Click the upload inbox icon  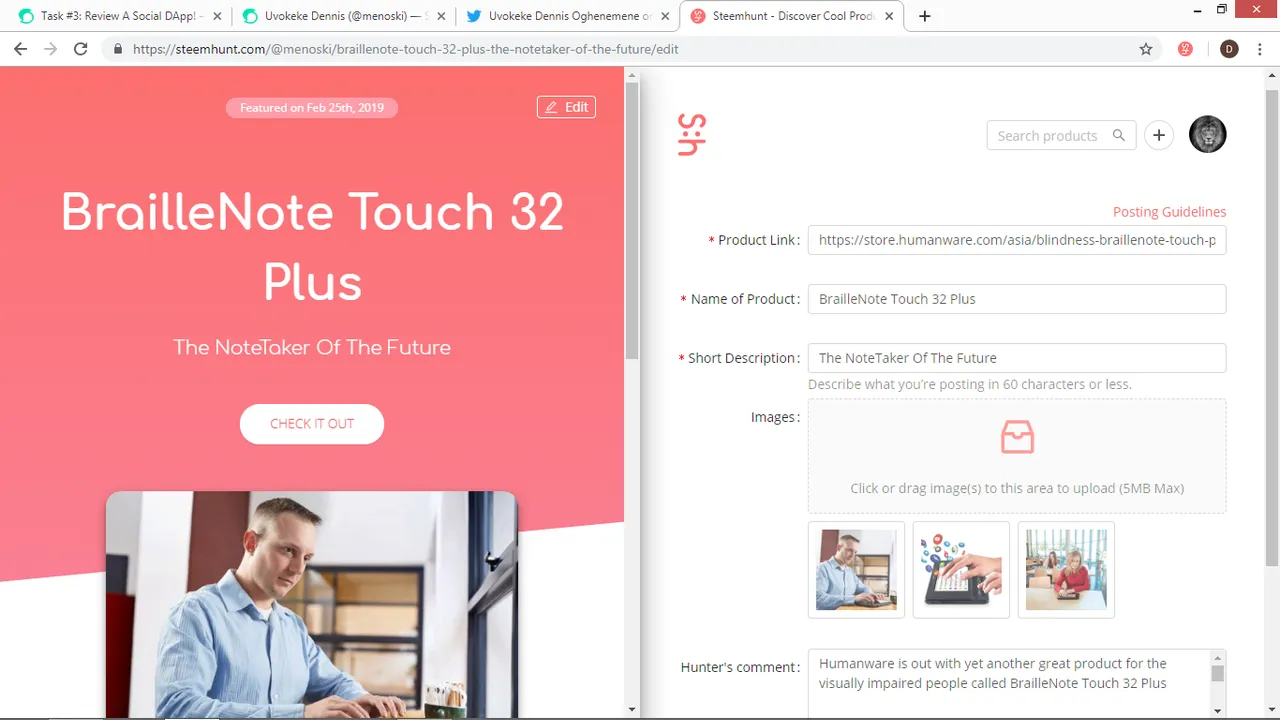[x=1017, y=437]
